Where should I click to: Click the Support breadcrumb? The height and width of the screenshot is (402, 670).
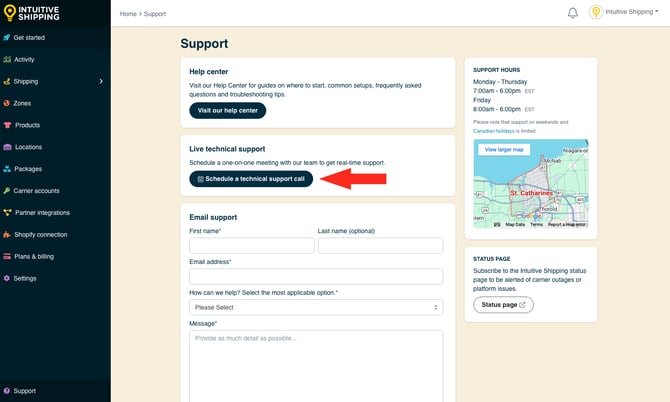point(155,14)
